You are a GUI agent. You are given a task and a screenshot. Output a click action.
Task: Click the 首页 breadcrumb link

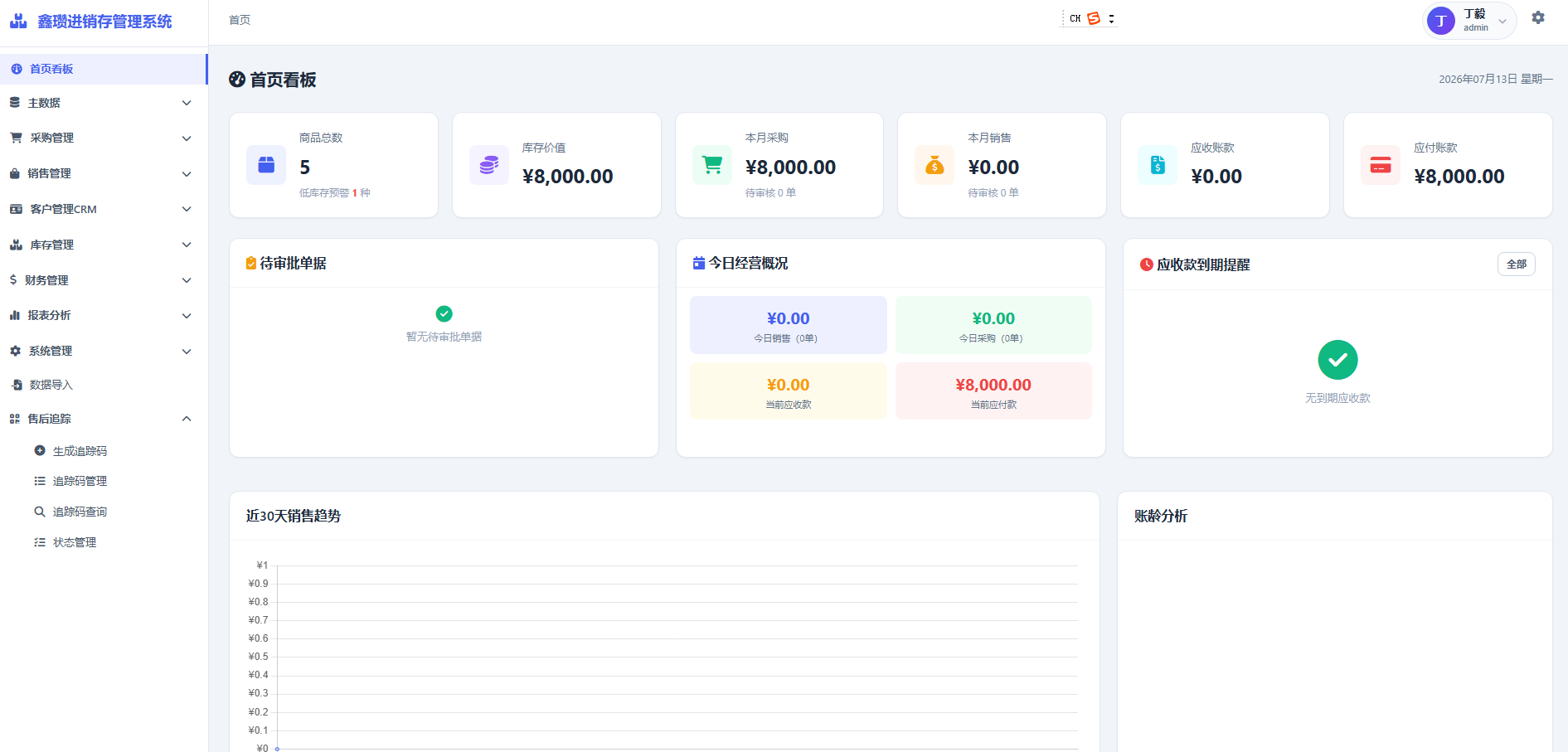(240, 20)
